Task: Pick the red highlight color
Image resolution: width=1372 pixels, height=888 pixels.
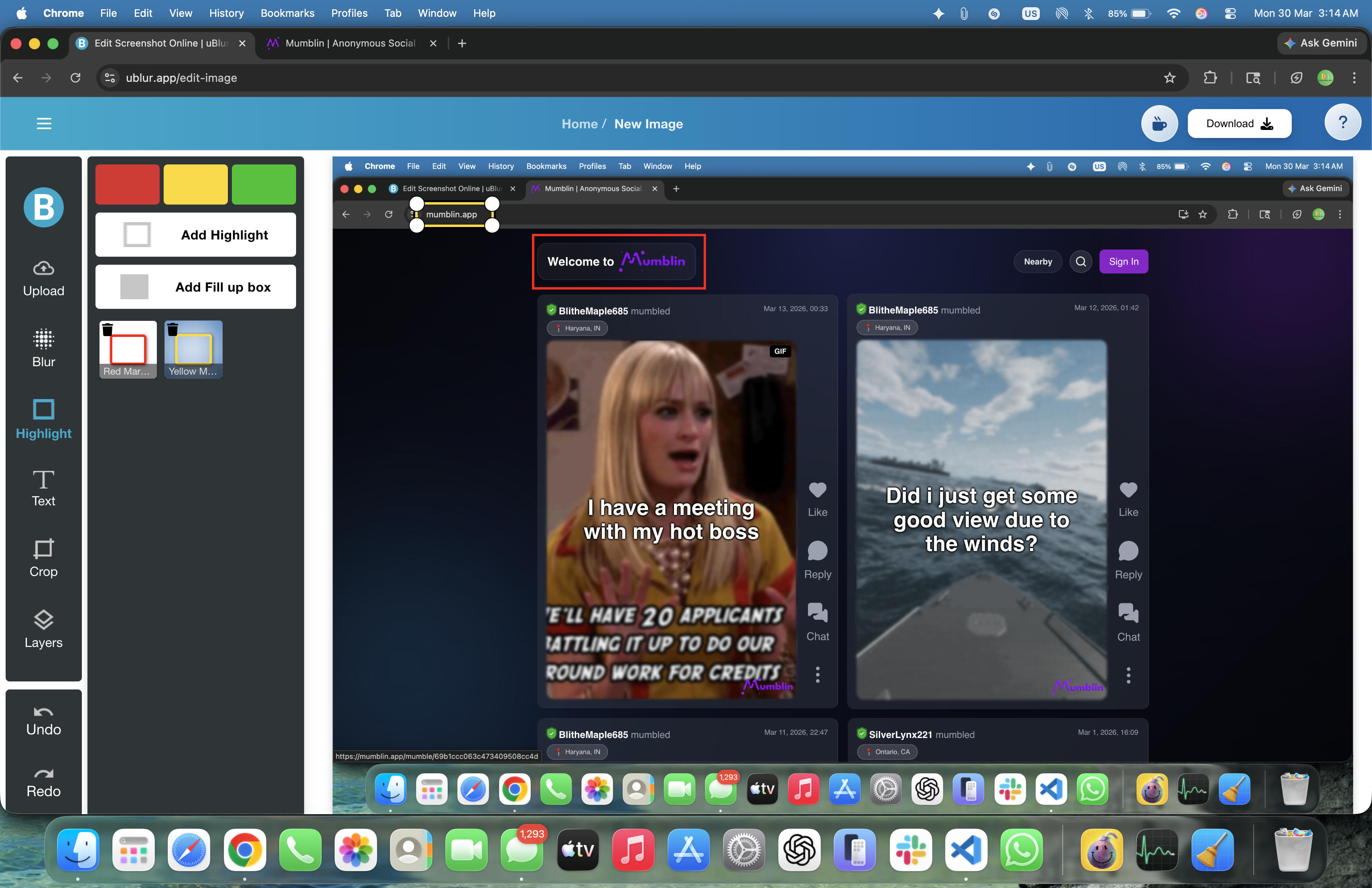Action: [x=128, y=184]
